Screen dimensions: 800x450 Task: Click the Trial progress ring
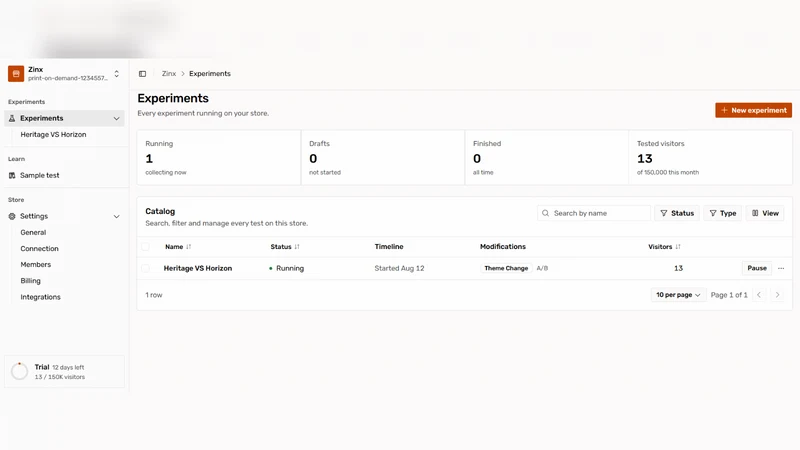pos(19,371)
